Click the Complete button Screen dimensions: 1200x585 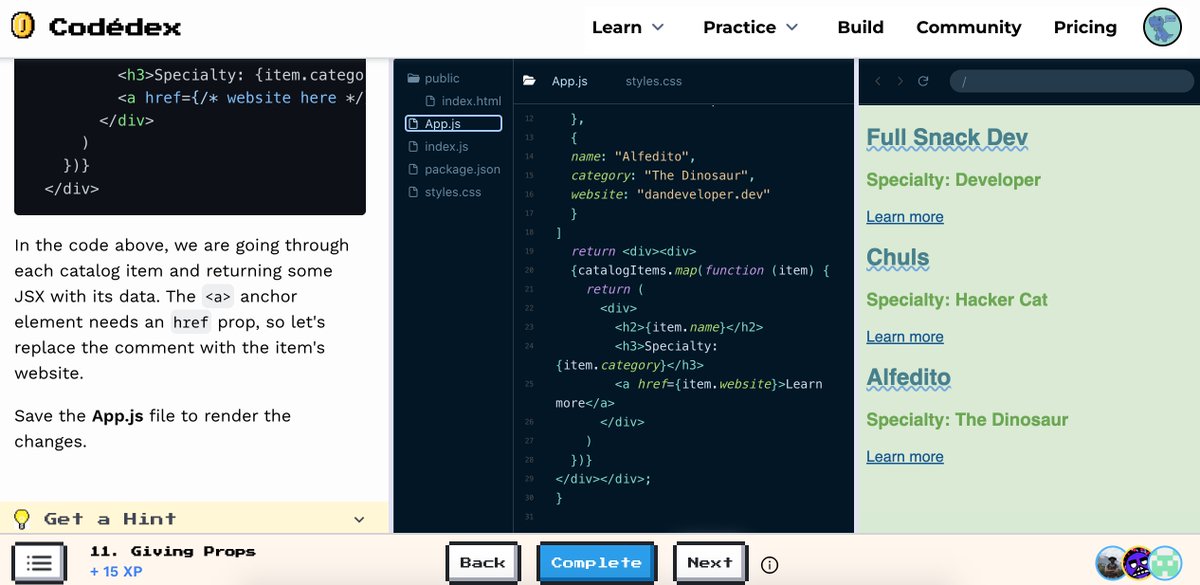click(x=596, y=563)
